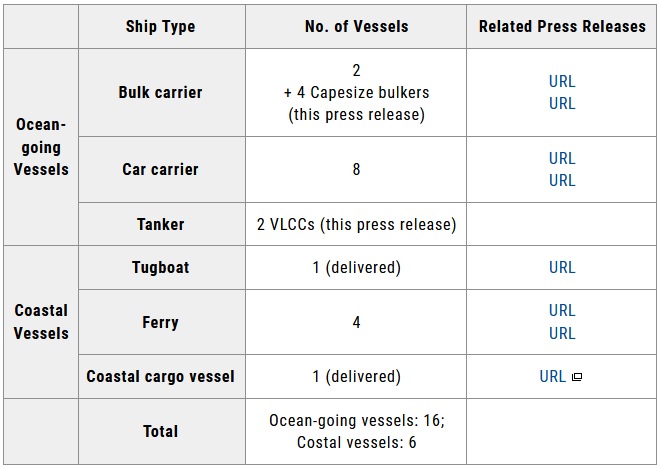Screen dimensions: 660x468
Task: Click the 4 Capesize bulkers text
Action: (x=356, y=93)
